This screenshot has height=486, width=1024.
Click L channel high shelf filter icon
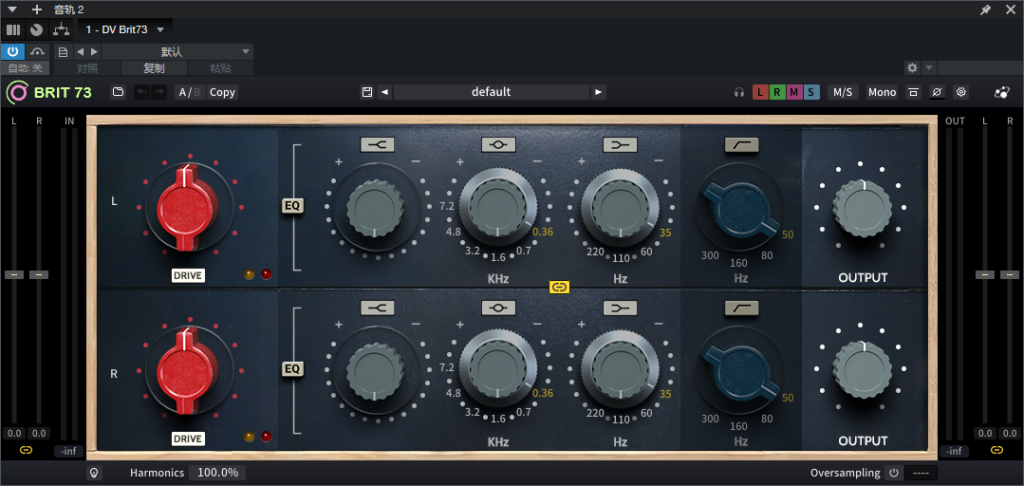click(x=377, y=144)
